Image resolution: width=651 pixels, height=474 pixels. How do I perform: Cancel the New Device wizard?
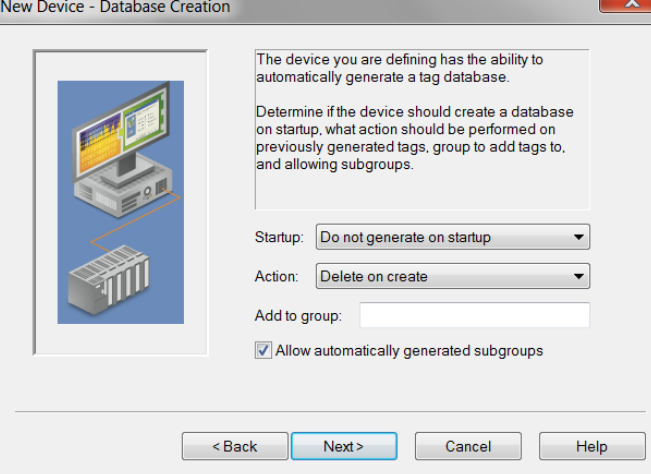point(468,446)
